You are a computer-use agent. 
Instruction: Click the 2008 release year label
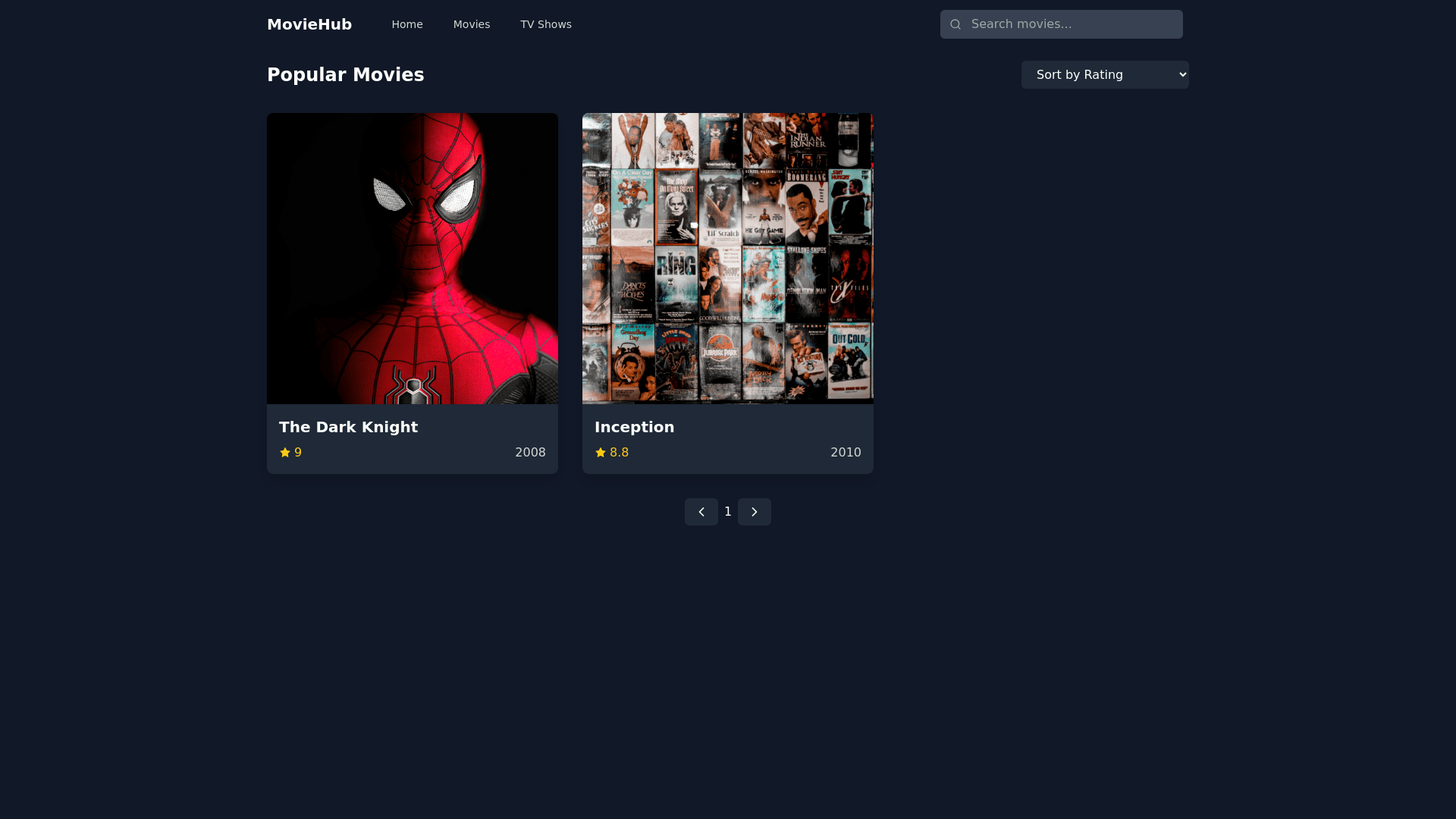pyautogui.click(x=530, y=453)
